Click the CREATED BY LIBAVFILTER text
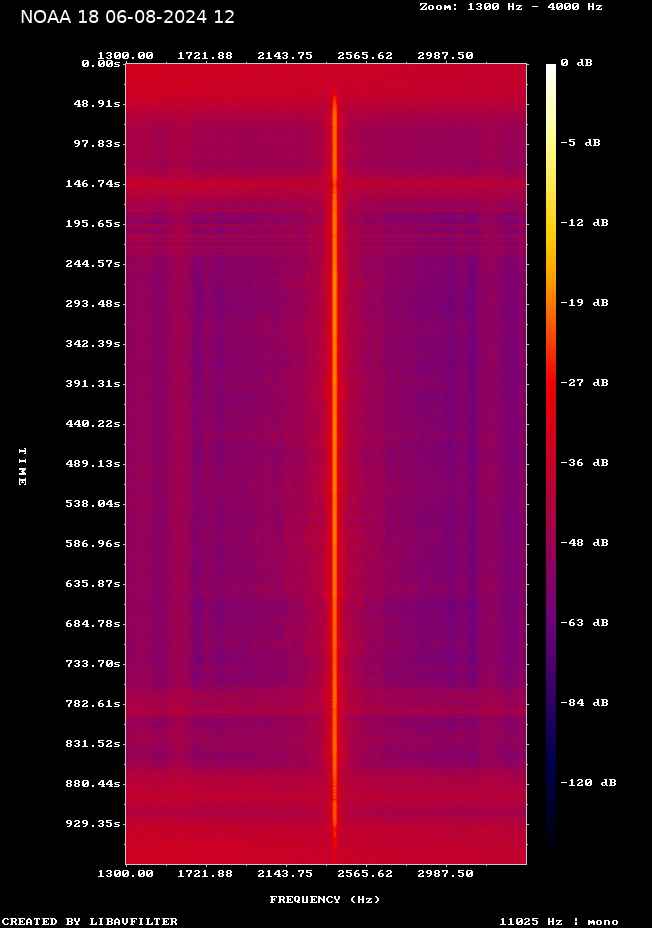The image size is (652, 928). click(x=90, y=921)
